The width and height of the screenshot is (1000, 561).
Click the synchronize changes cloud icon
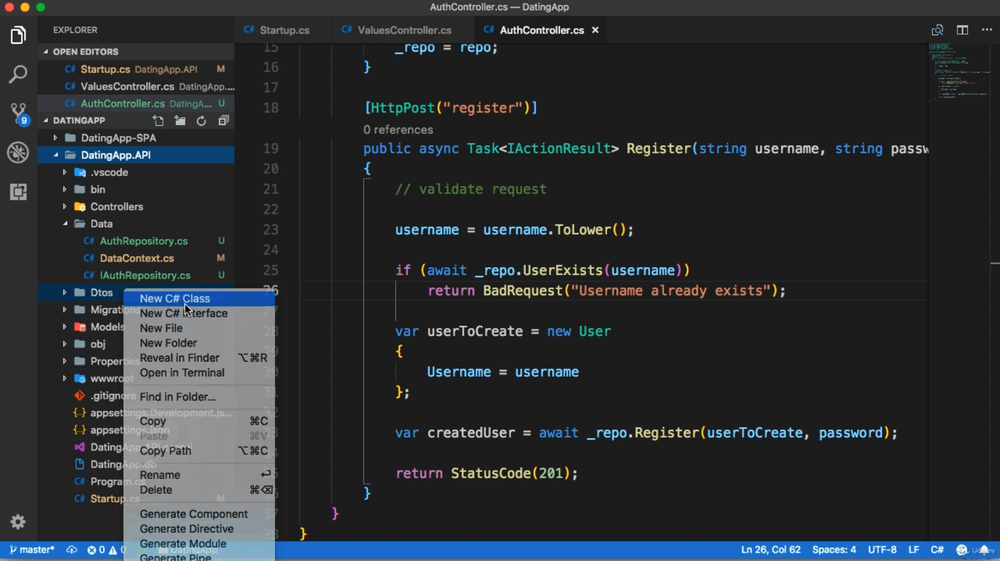pyautogui.click(x=71, y=550)
